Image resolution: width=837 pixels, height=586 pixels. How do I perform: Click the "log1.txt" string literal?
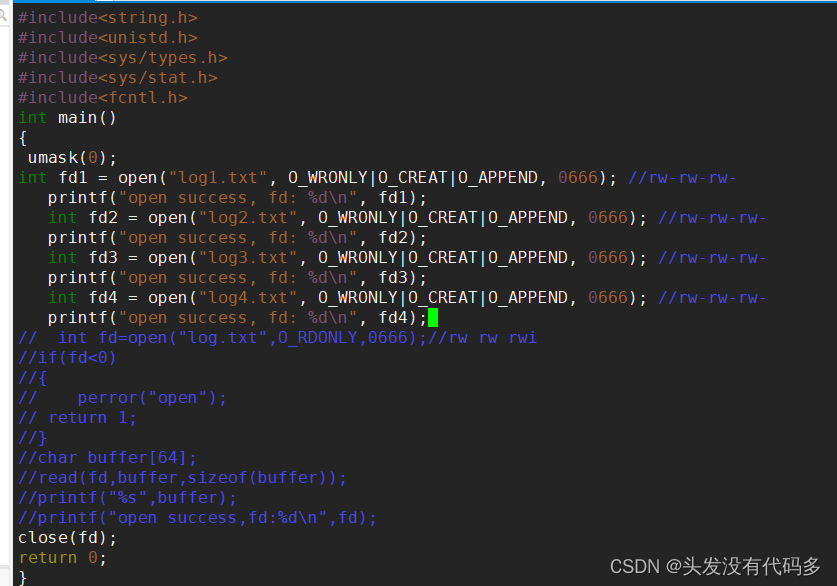(x=218, y=178)
